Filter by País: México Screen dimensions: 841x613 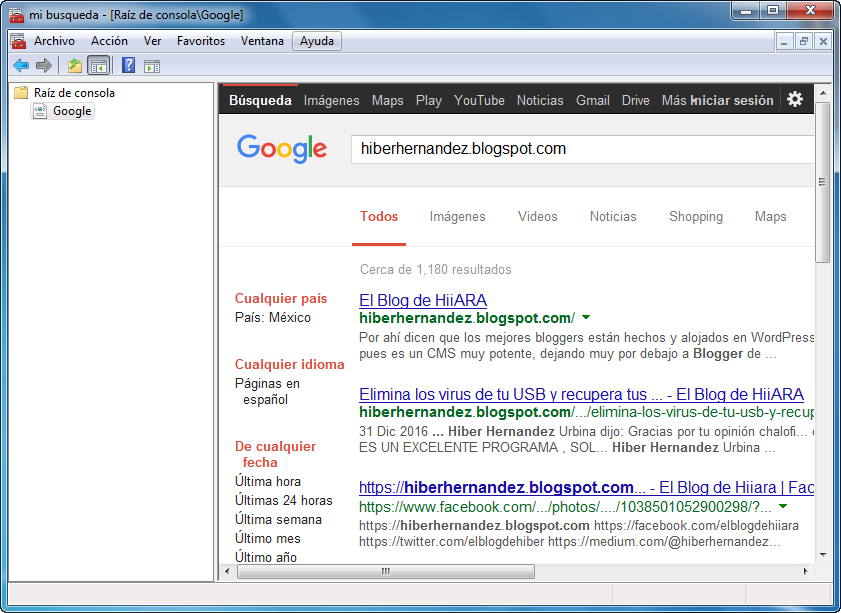(272, 317)
